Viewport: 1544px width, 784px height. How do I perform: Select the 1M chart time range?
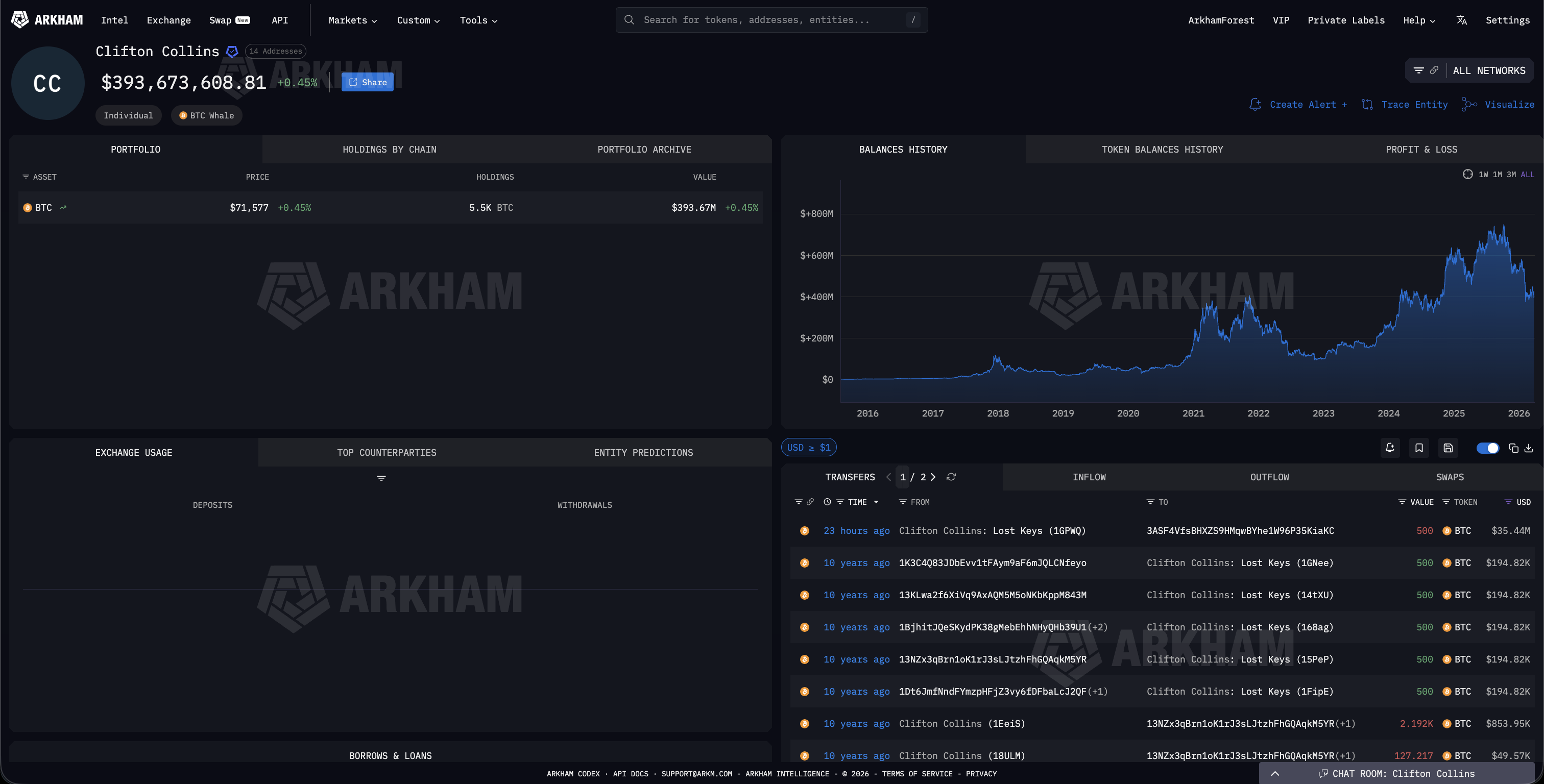(1497, 175)
